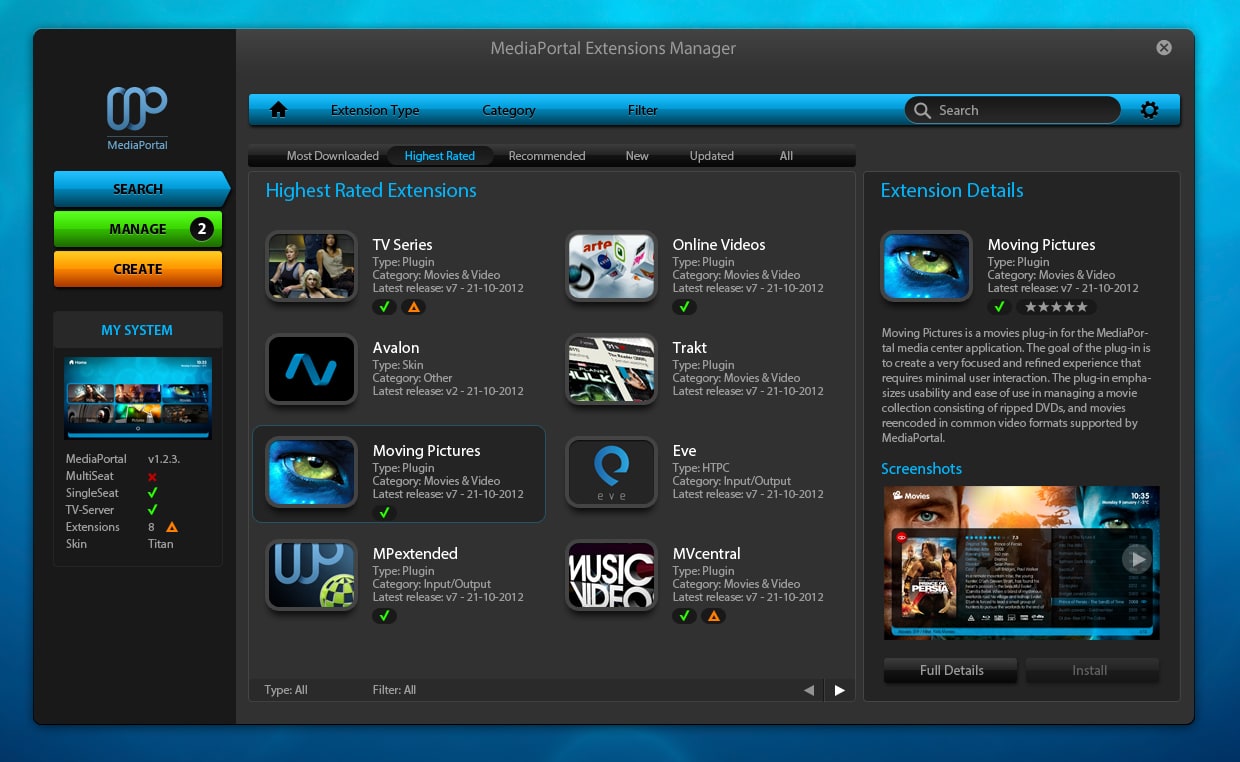
Task: Click the MY SYSTEM header
Action: tap(137, 330)
